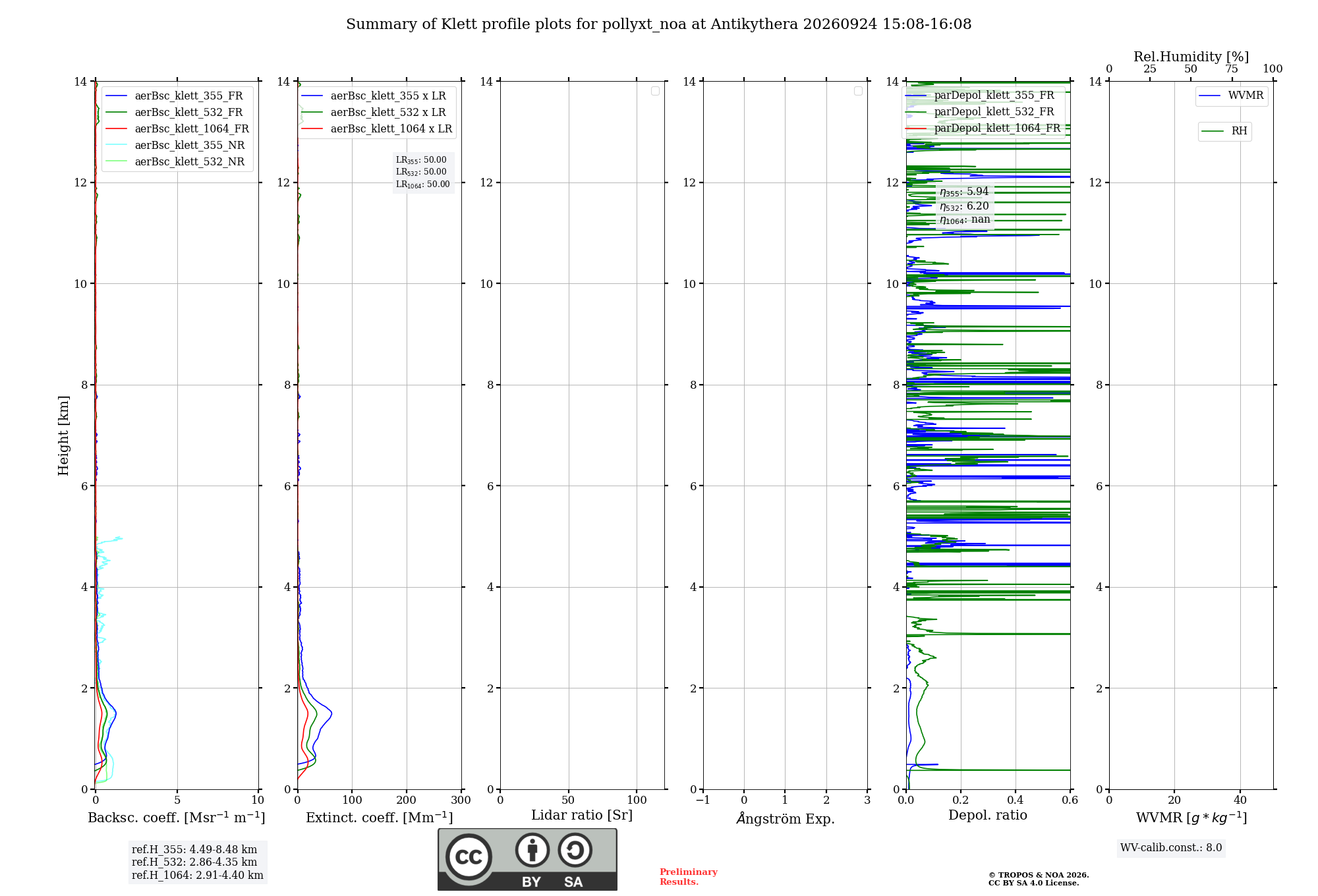The width and height of the screenshot is (1318, 896).
Task: Select the 'aerBsc_klett_355 x LR' legend entry
Action: click(x=388, y=96)
